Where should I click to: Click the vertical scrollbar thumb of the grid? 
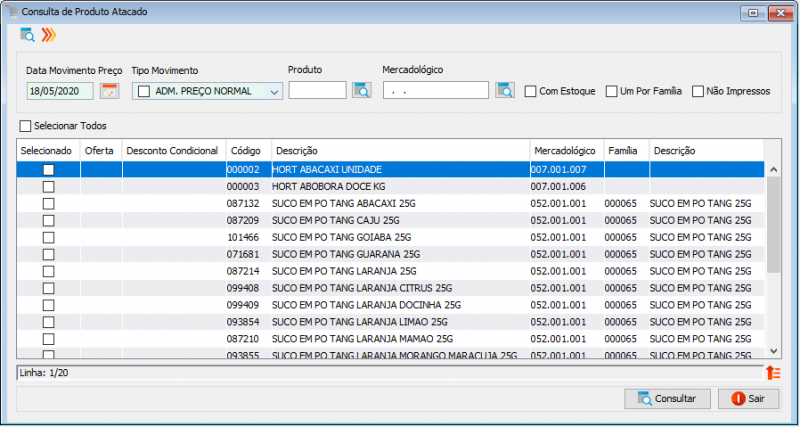pos(773,224)
